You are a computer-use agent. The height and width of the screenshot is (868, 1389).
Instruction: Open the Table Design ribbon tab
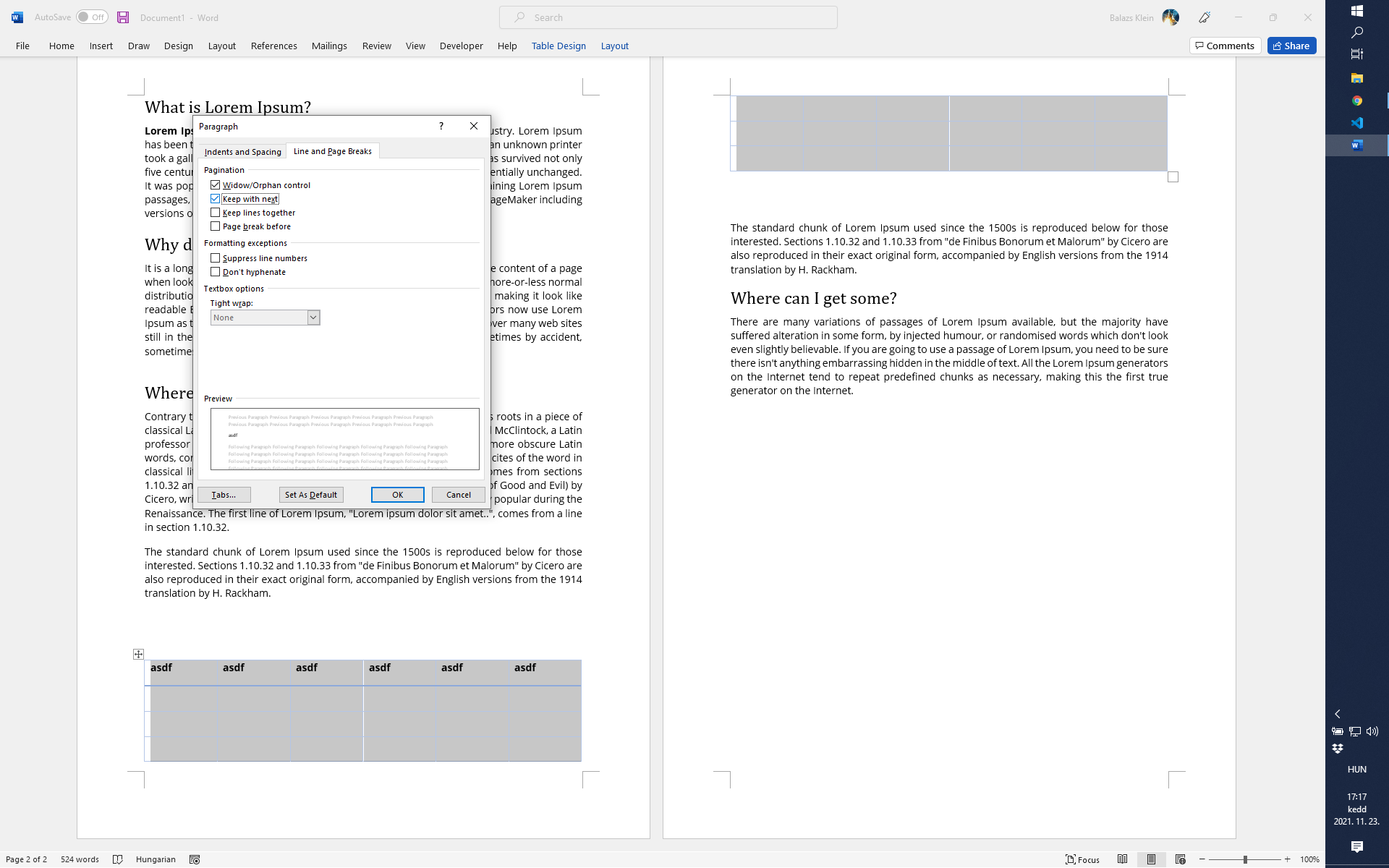(x=558, y=46)
